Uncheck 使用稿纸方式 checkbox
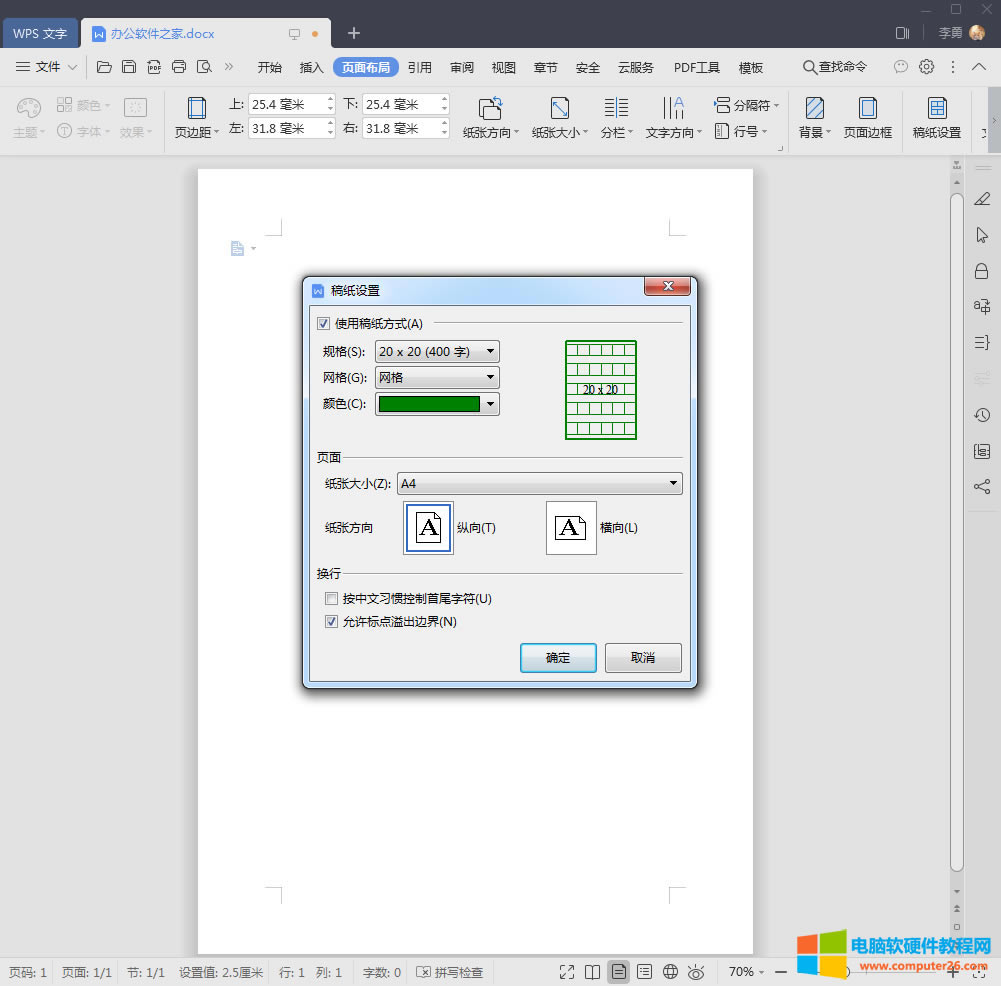This screenshot has width=1001, height=986. click(x=324, y=323)
